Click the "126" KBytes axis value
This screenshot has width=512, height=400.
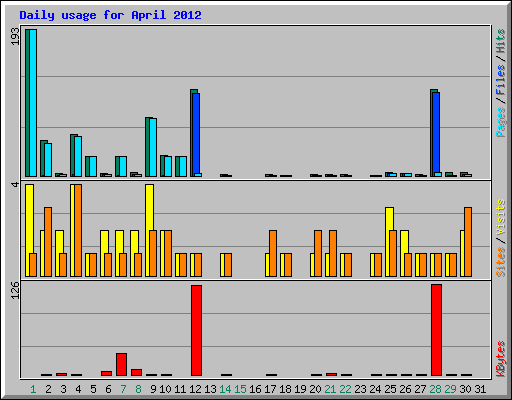point(15,290)
